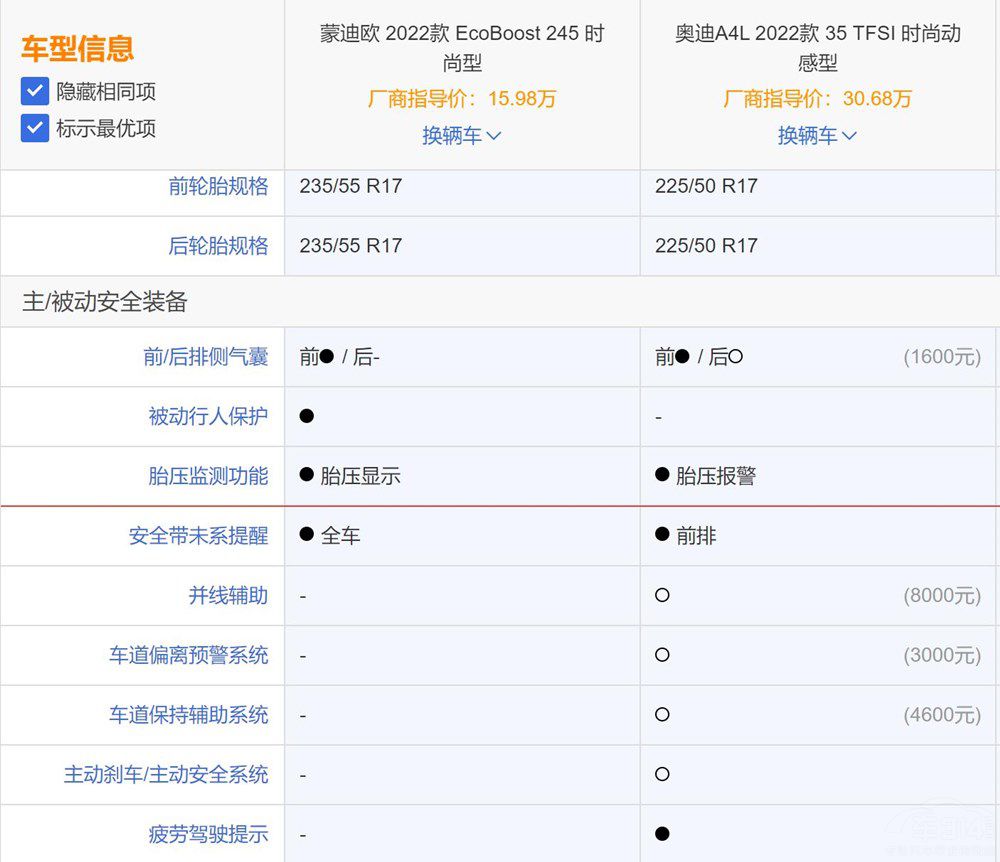This screenshot has height=862, width=1000.
Task: Click the 后轮胎规格 row label
Action: (218, 246)
